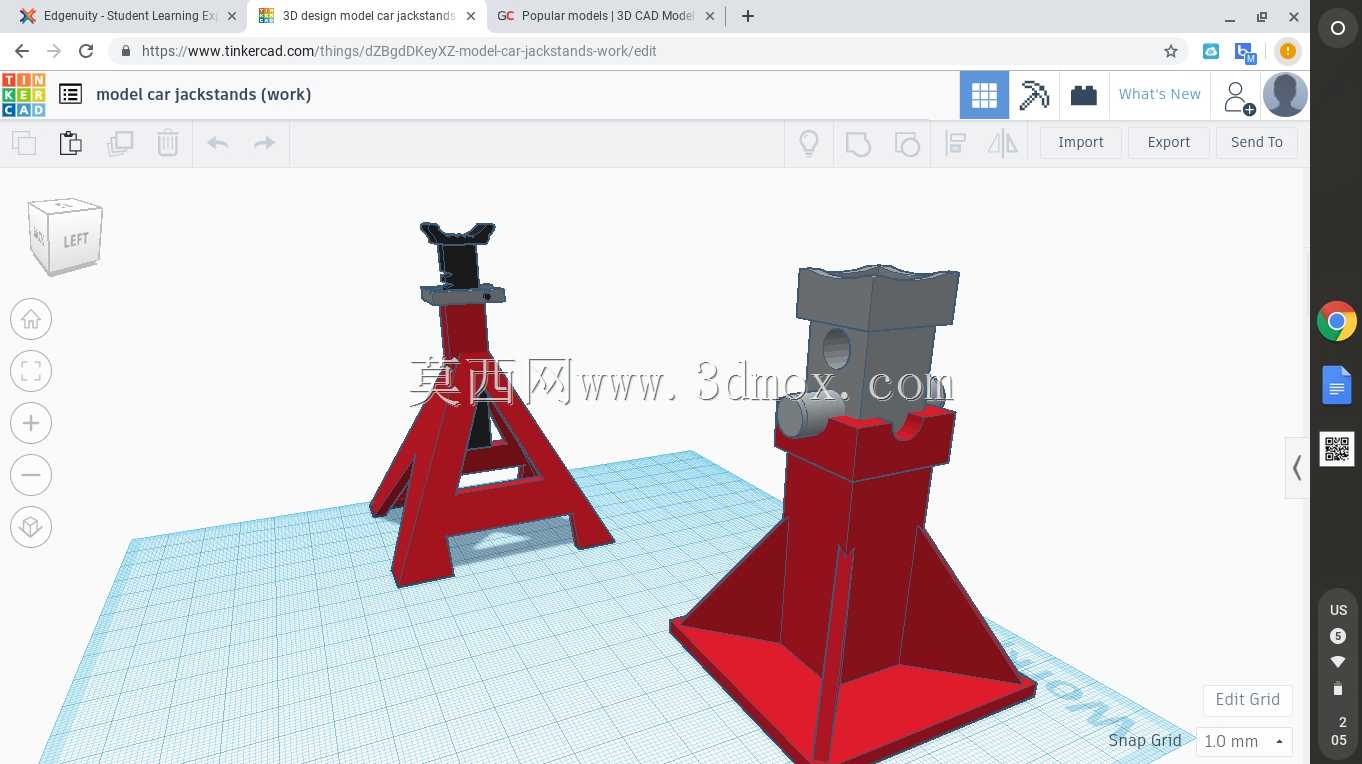The width and height of the screenshot is (1362, 764).
Task: Open a new browser tab
Action: pyautogui.click(x=748, y=16)
